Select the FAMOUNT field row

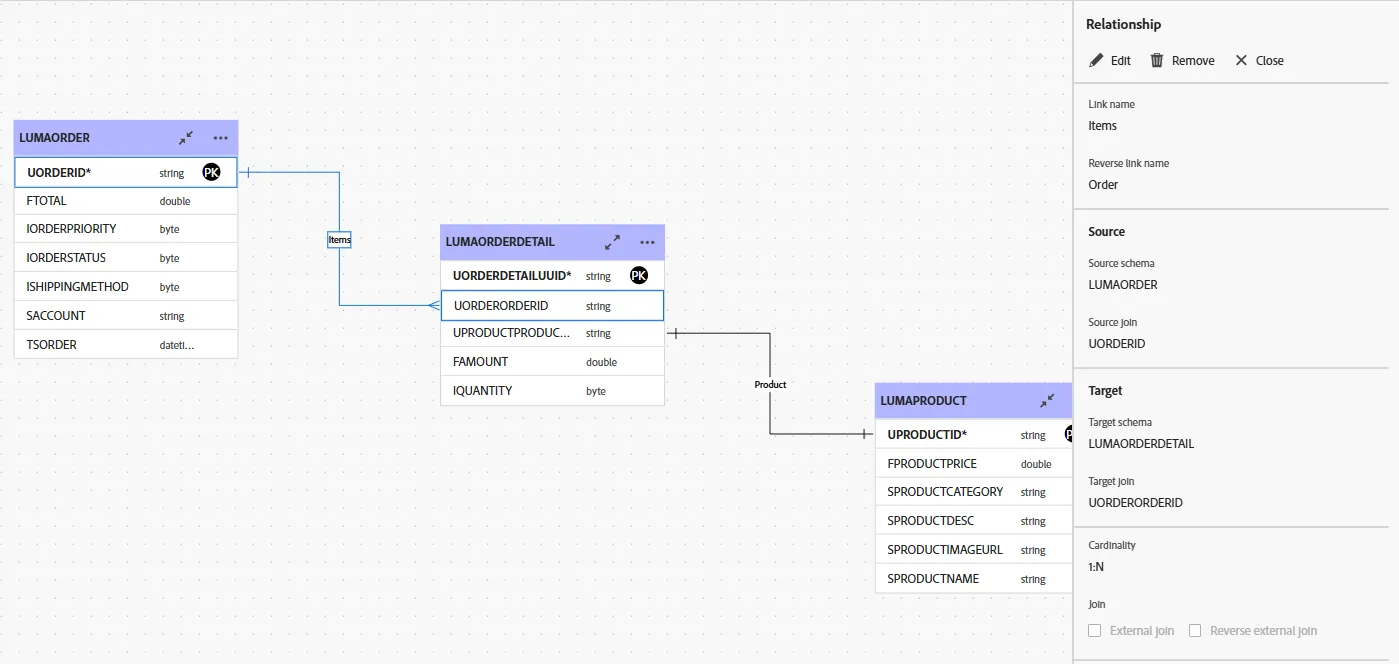[553, 362]
